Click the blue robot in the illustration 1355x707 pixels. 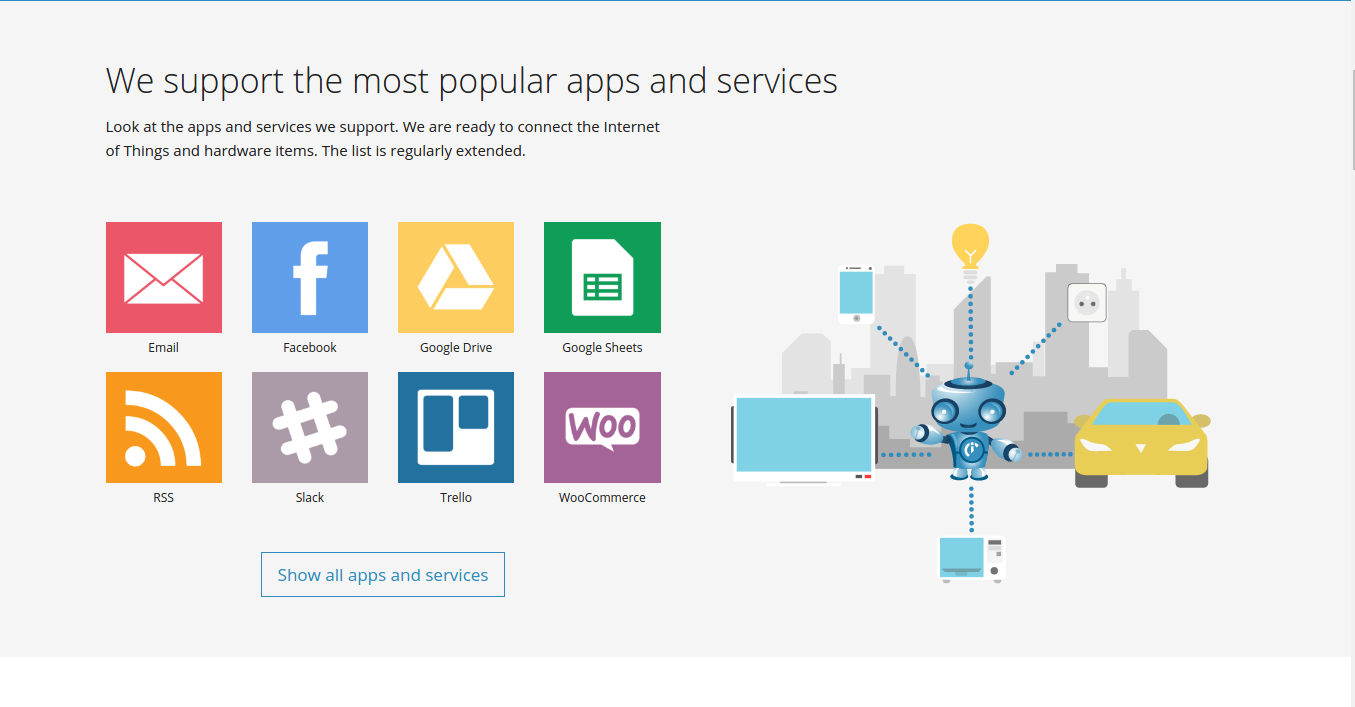(968, 428)
